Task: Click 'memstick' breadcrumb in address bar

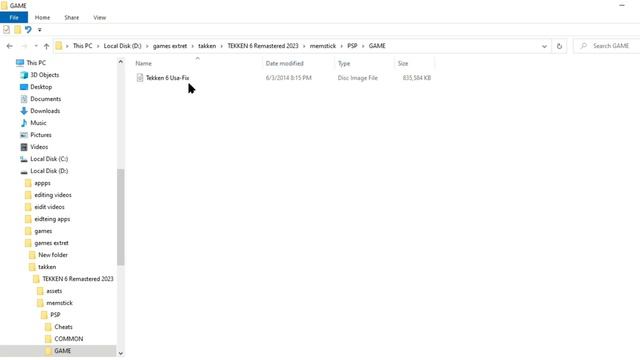Action: tap(322, 46)
